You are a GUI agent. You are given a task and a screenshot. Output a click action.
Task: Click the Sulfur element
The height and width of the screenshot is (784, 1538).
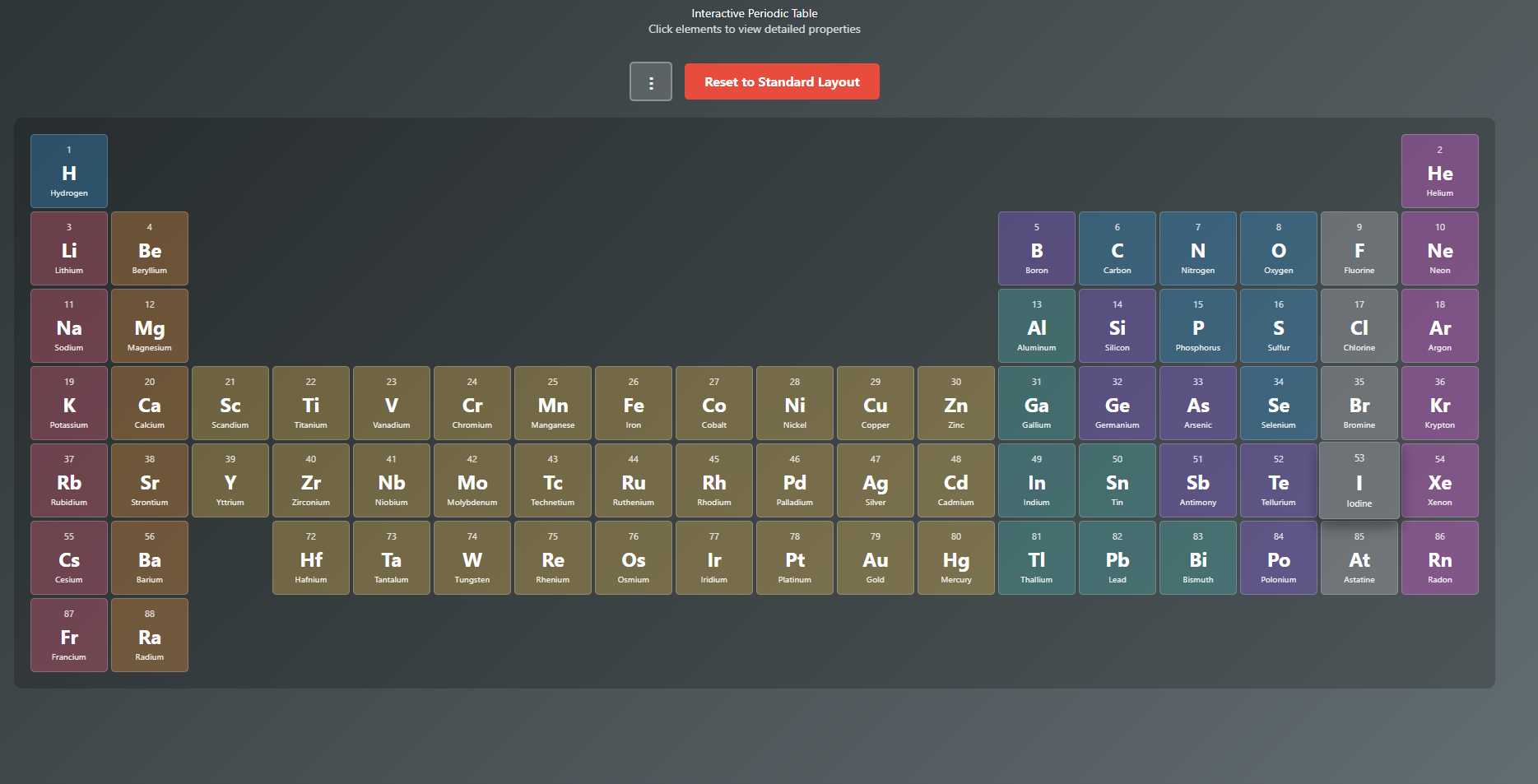point(1279,326)
